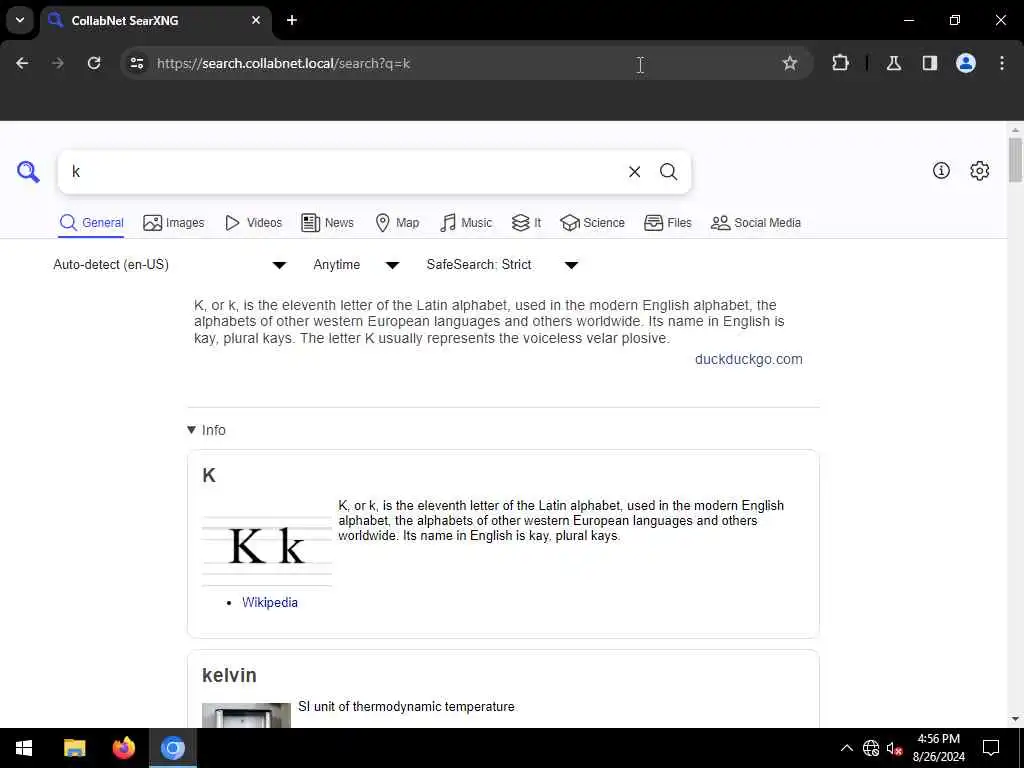Click the Chromium taskbar icon

coord(173,748)
